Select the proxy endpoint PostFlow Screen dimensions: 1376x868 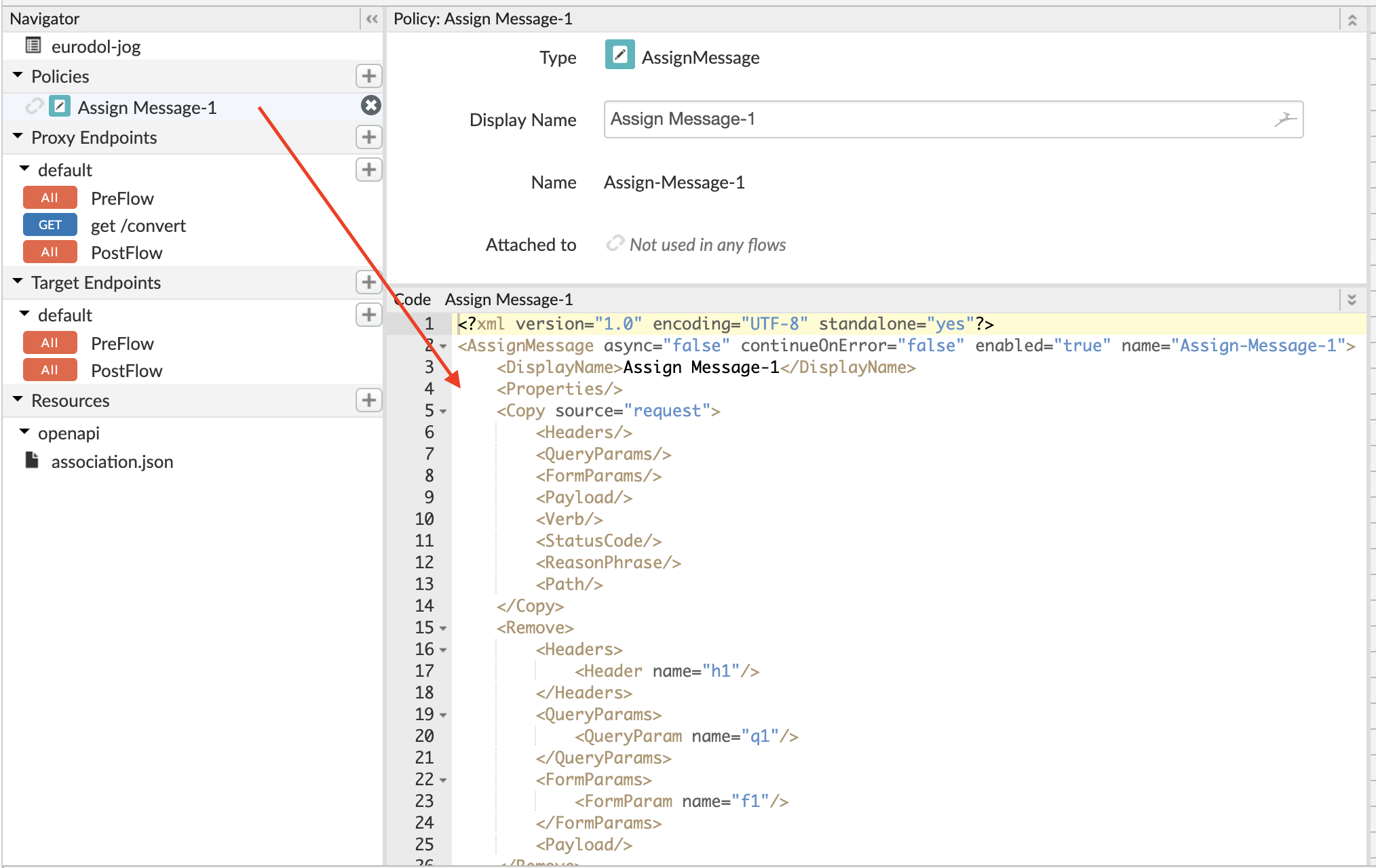point(127,253)
